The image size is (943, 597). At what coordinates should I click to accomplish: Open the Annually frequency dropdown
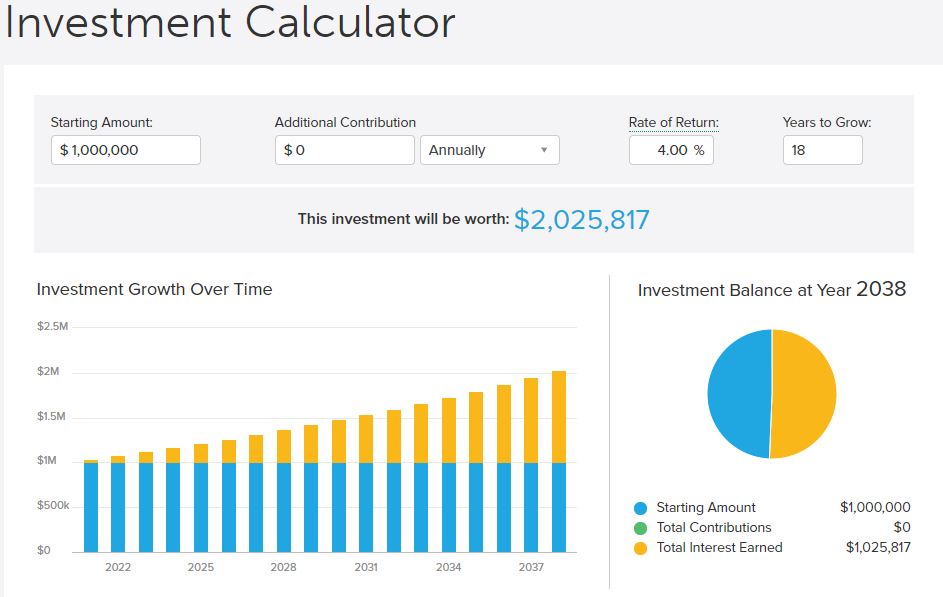click(x=489, y=150)
